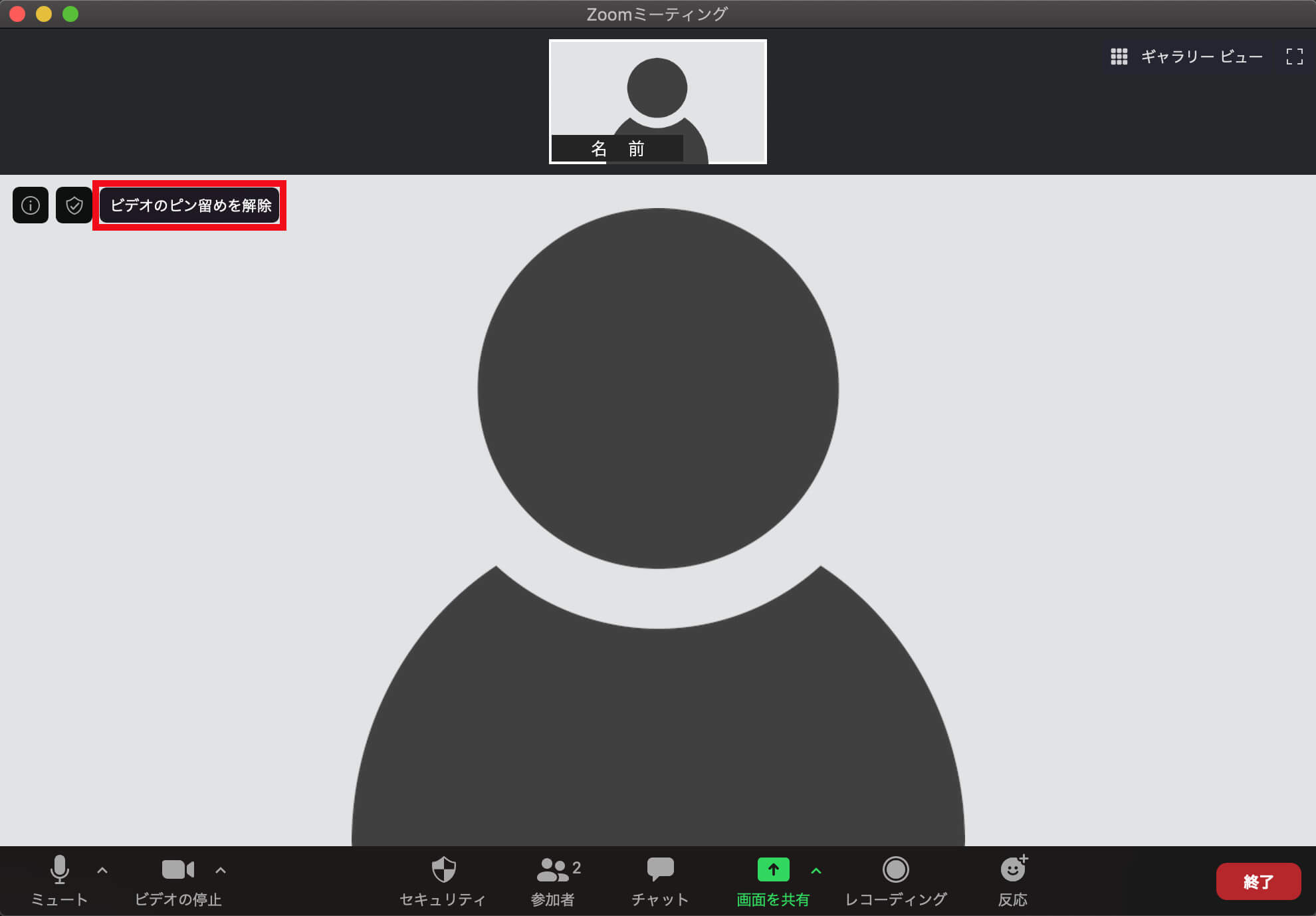Viewport: 1316px width, 916px height.
Task: Open the 反応 reactions panel
Action: pyautogui.click(x=1012, y=881)
